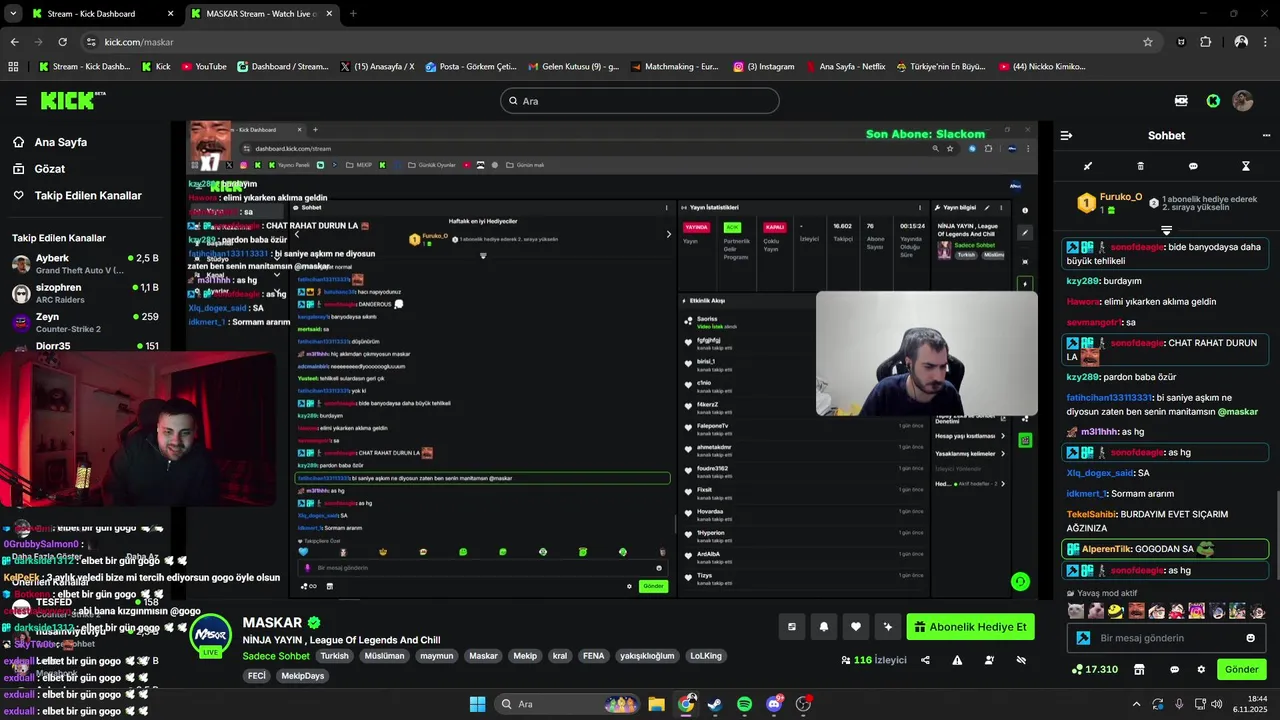Click the moderator hammer badge in message box
Image resolution: width=1280 pixels, height=720 pixels.
1083,638
